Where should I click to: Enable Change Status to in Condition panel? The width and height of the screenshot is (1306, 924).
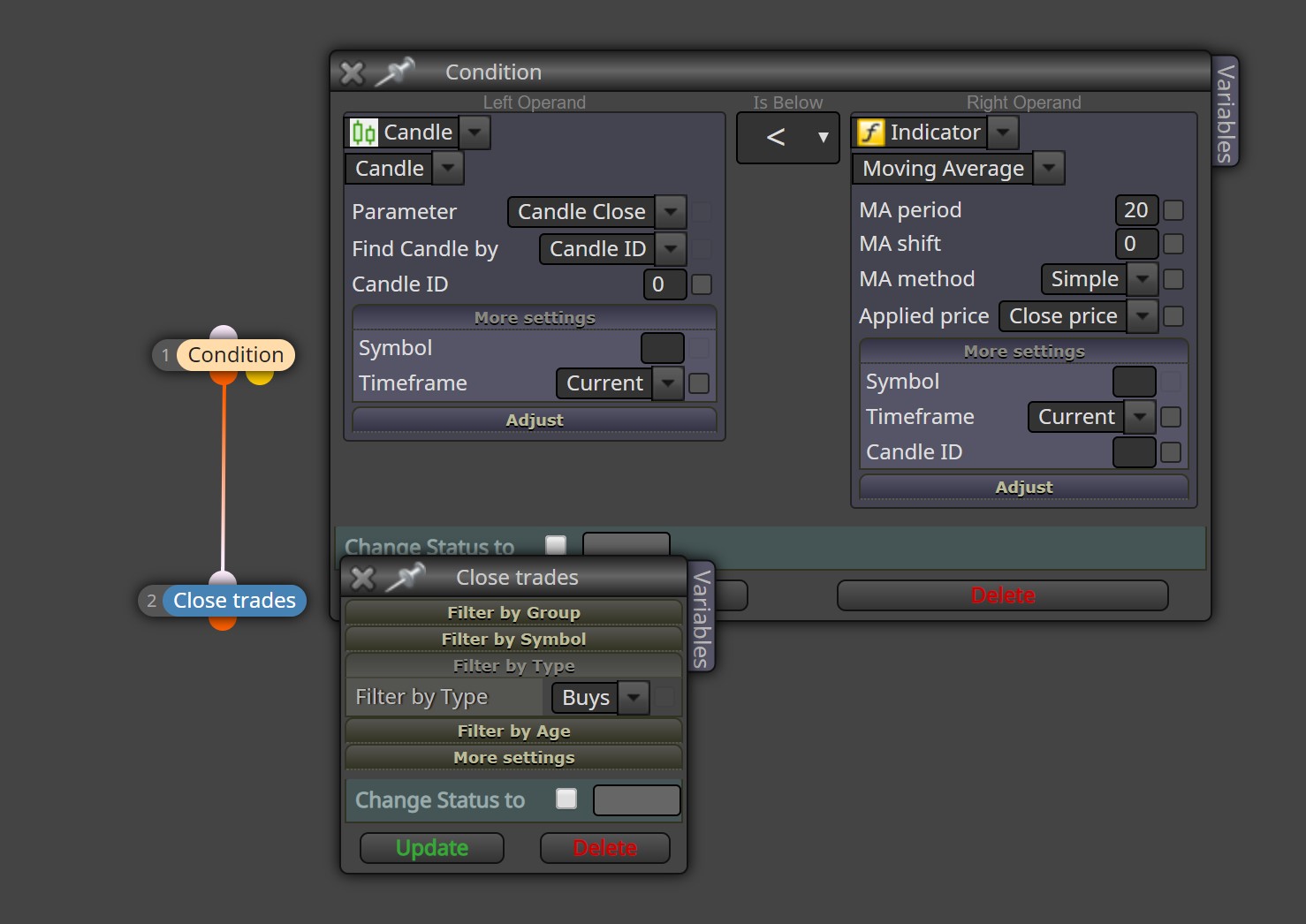coord(556,544)
